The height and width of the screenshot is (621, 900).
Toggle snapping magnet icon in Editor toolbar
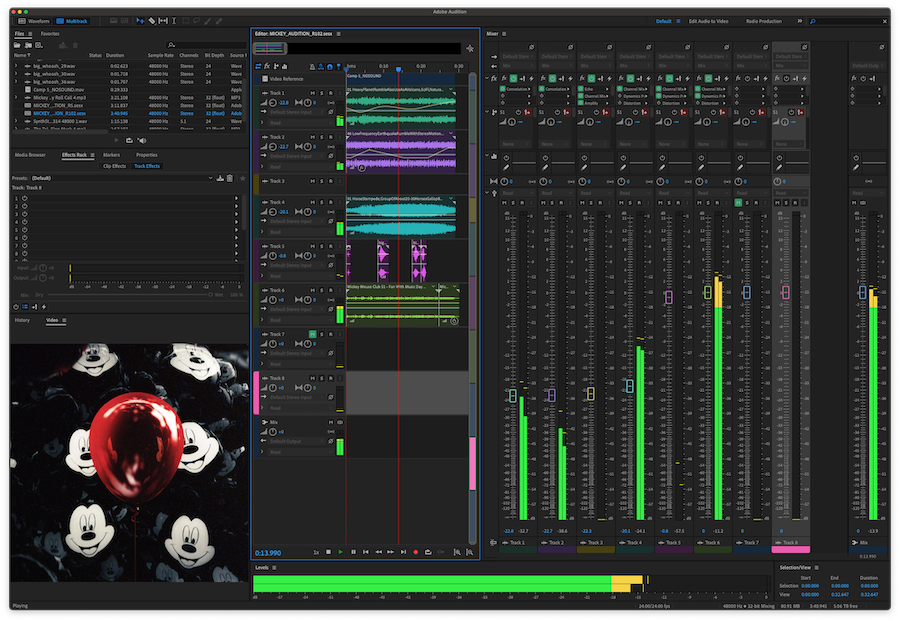(330, 67)
